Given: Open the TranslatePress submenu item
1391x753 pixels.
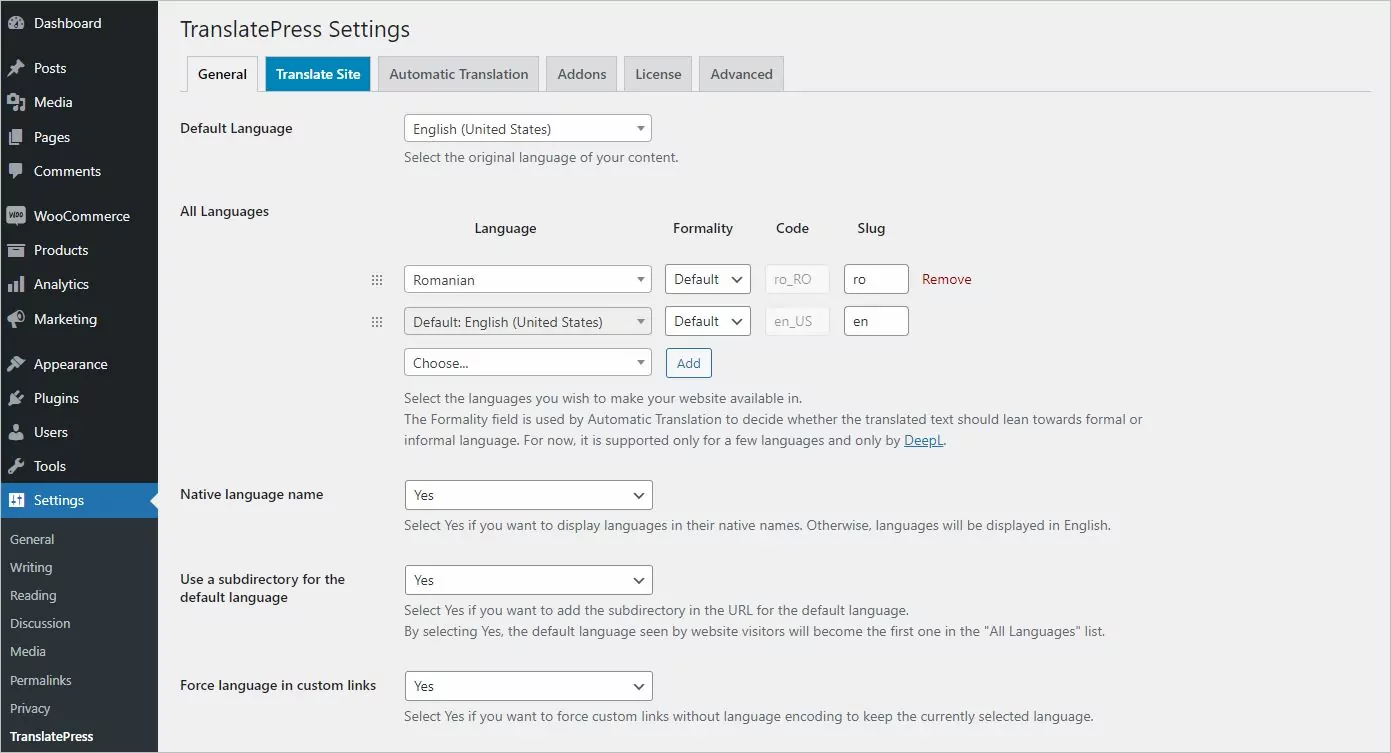Looking at the screenshot, I should coord(52,736).
